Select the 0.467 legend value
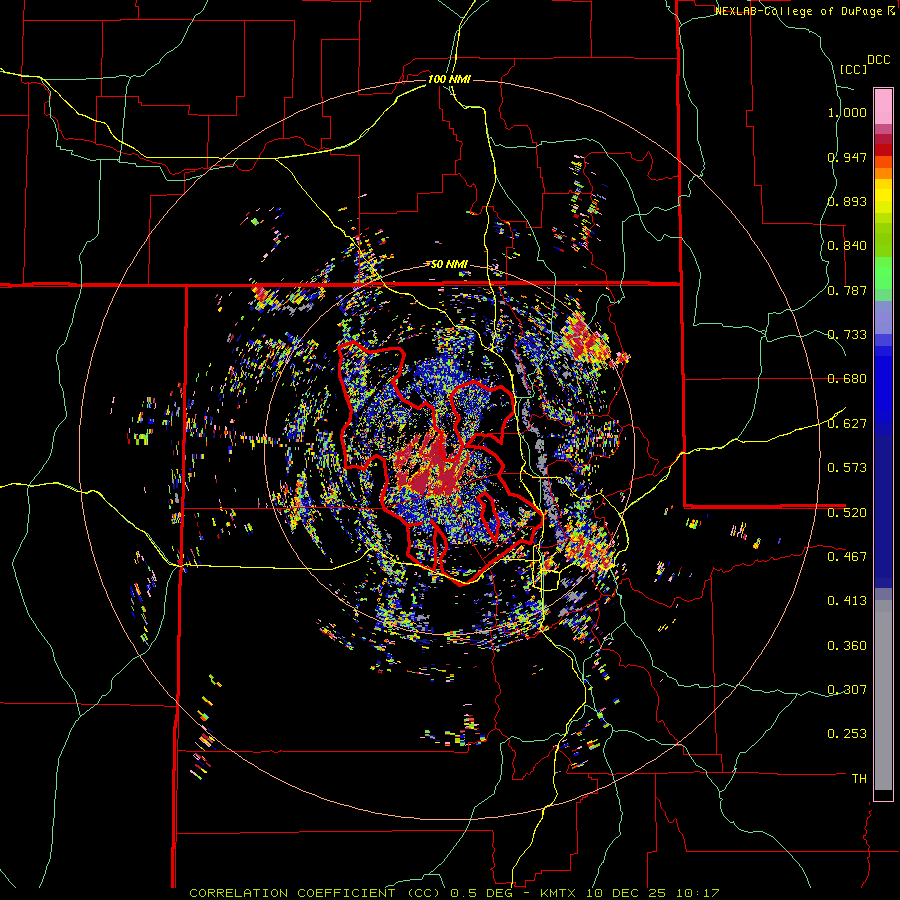 pos(847,556)
